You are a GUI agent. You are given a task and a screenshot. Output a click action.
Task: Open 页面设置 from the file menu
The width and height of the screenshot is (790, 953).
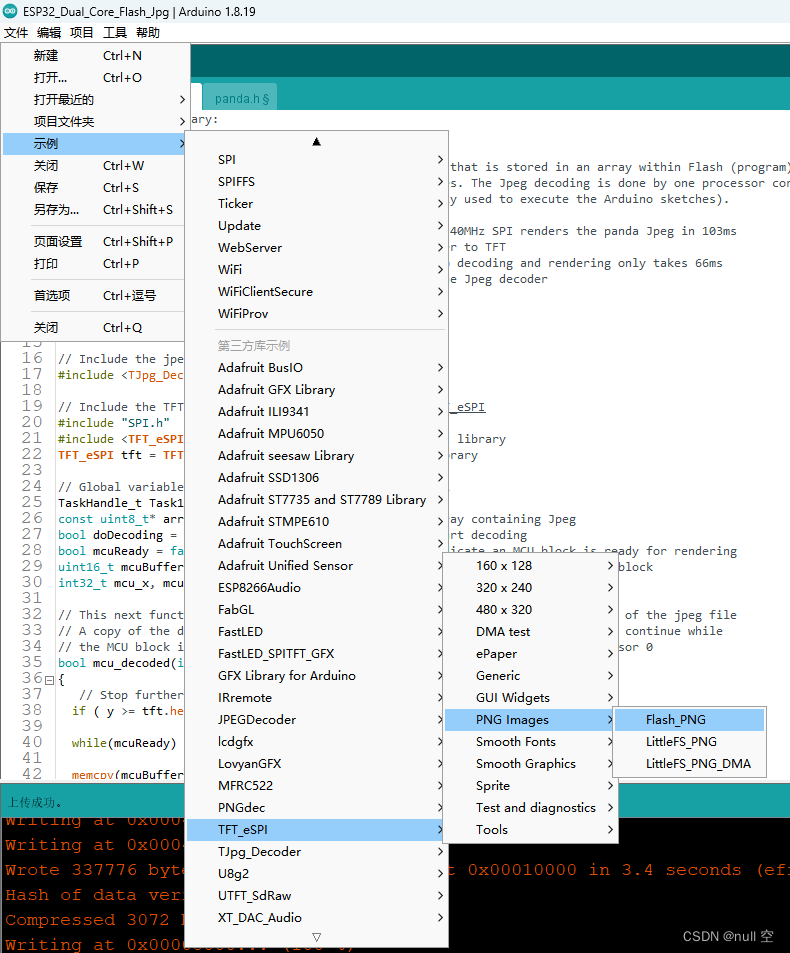tap(94, 242)
